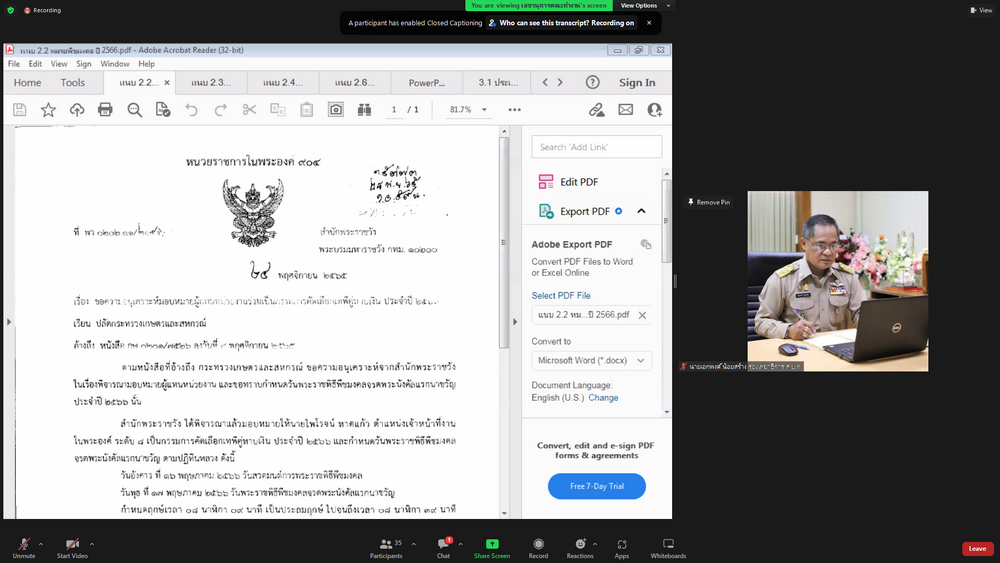Collapse right pane via divider arrow
This screenshot has height=563, width=1000.
click(x=515, y=322)
